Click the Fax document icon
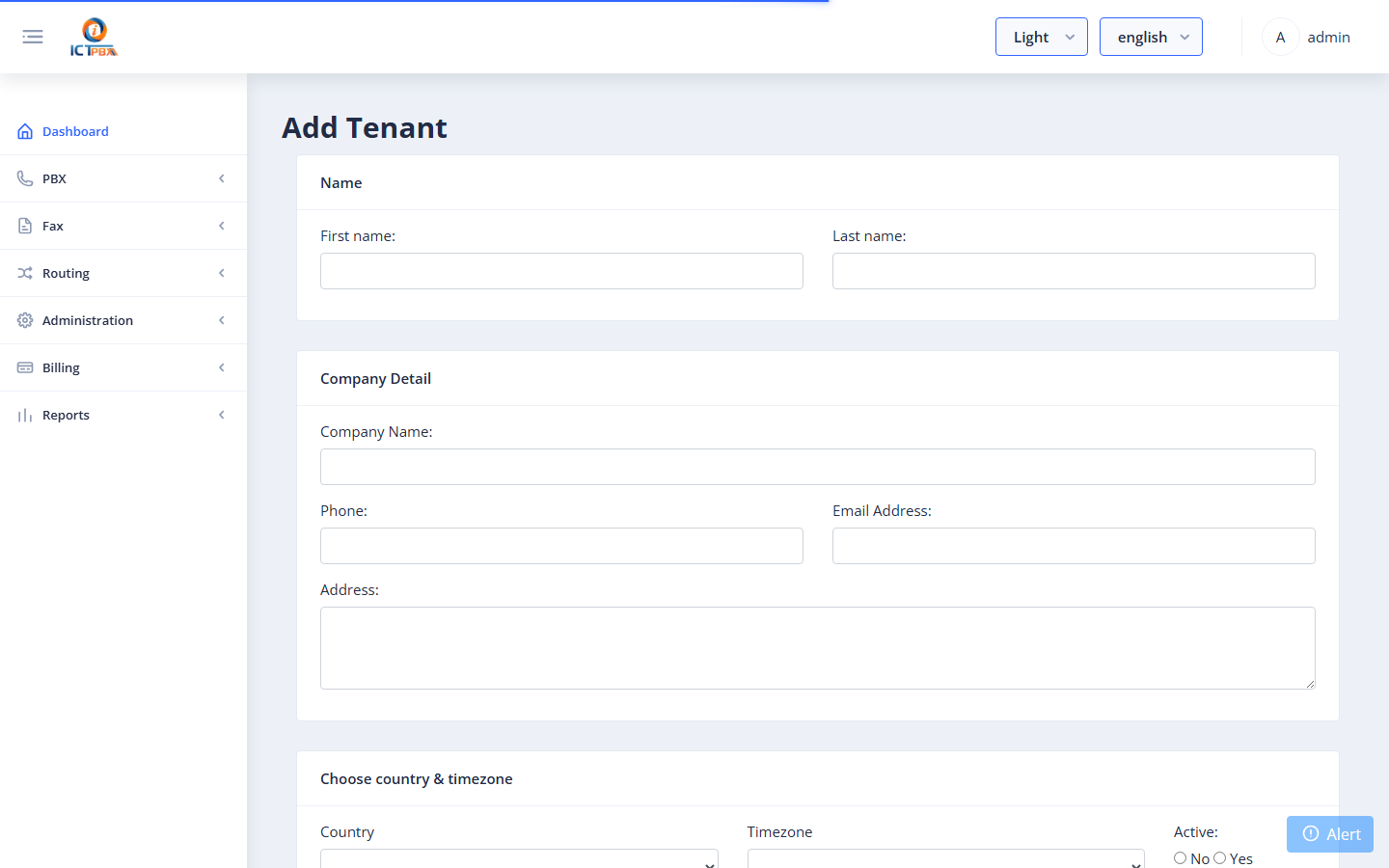The image size is (1389, 868). (25, 226)
